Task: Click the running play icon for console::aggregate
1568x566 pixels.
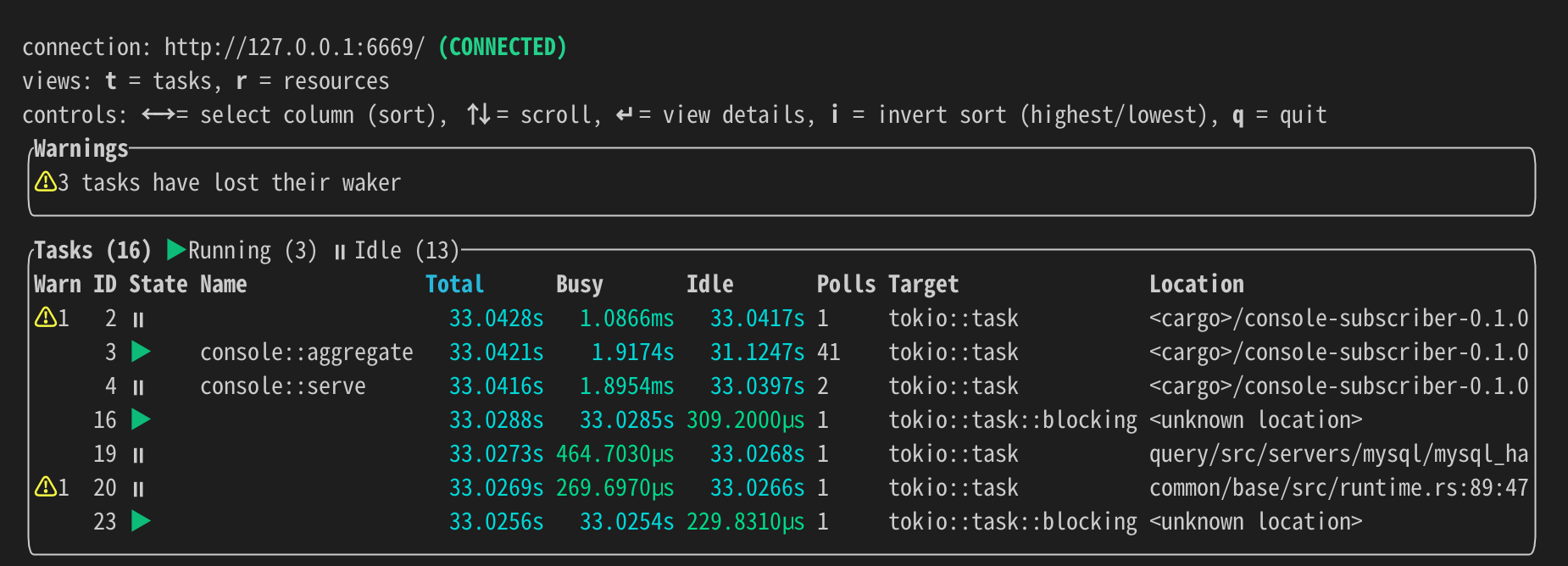Action: (141, 352)
